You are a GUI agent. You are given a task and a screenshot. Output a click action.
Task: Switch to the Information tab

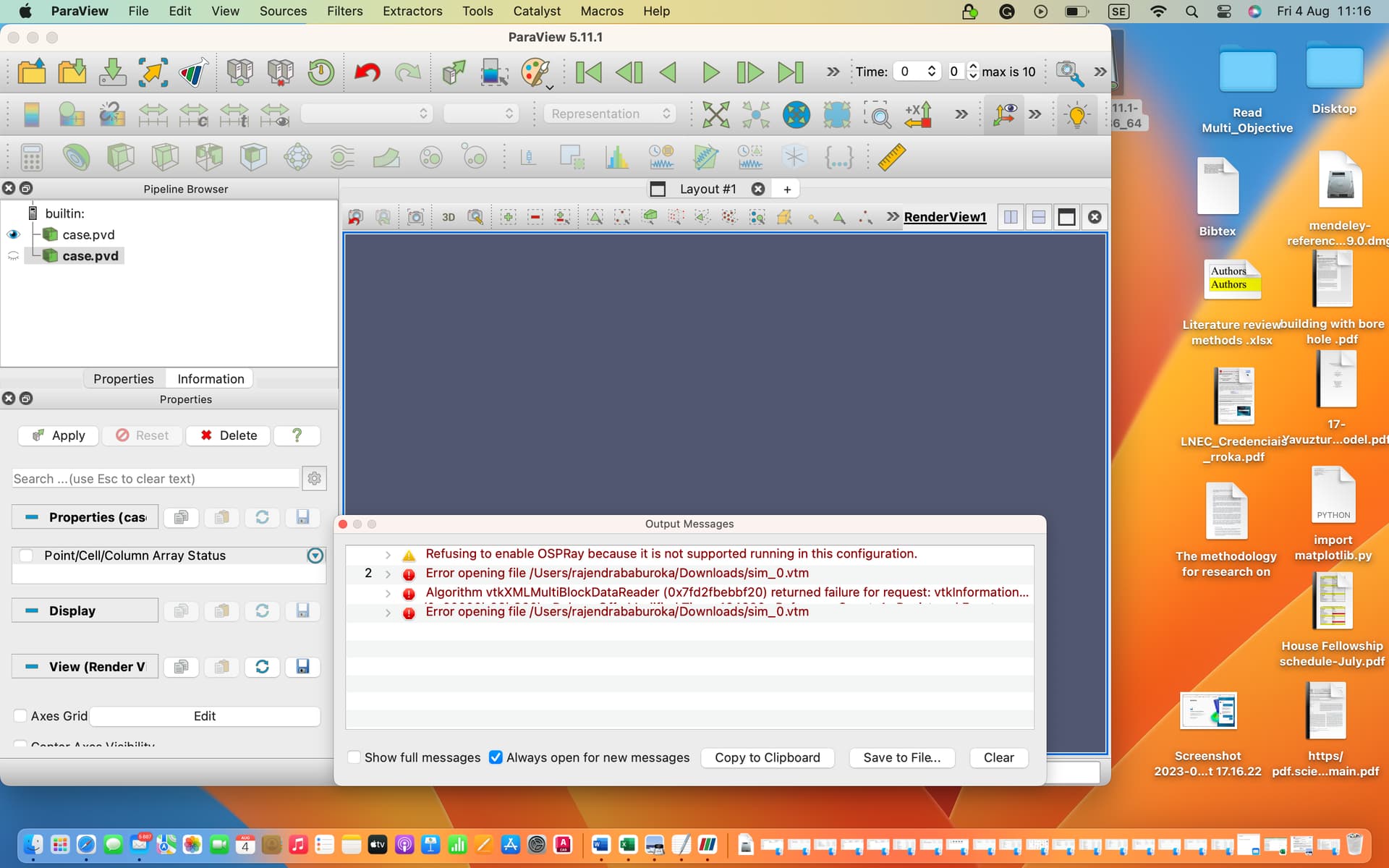[x=211, y=379]
